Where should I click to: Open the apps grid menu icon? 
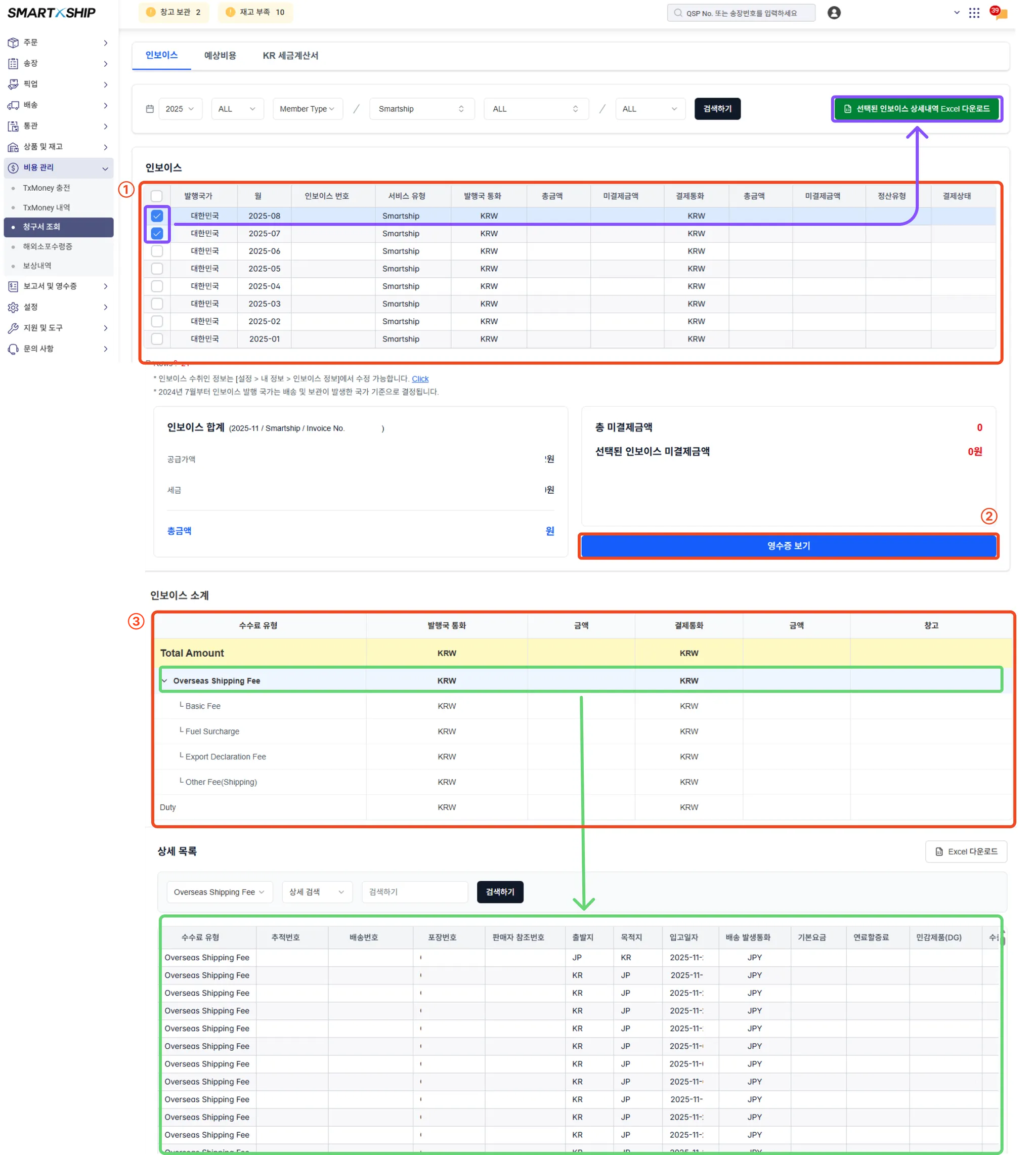pyautogui.click(x=974, y=13)
